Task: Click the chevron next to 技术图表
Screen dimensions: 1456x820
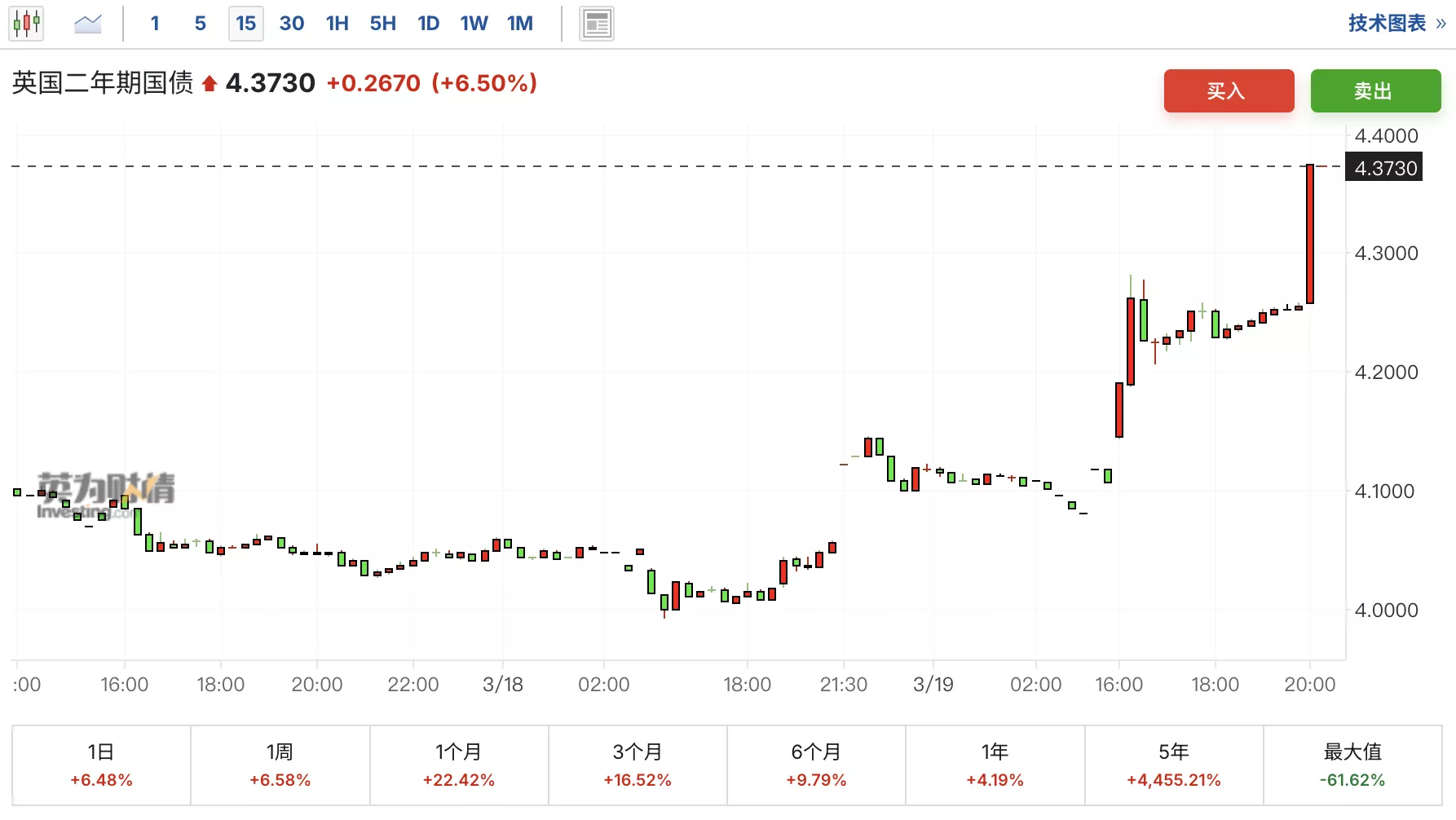Action: pos(1441,24)
